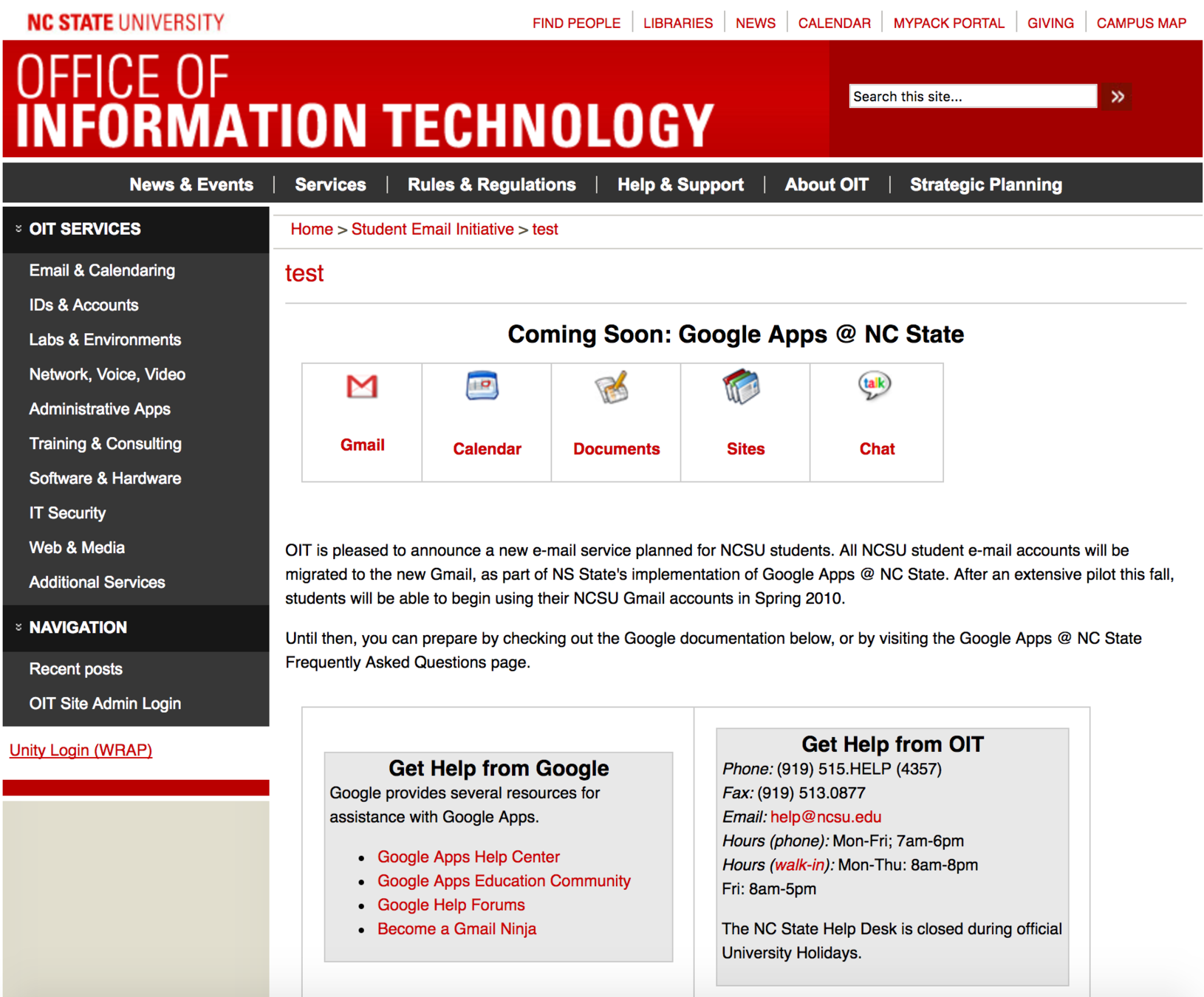The image size is (1204, 997).
Task: Open the Help & Support menu
Action: 680,185
